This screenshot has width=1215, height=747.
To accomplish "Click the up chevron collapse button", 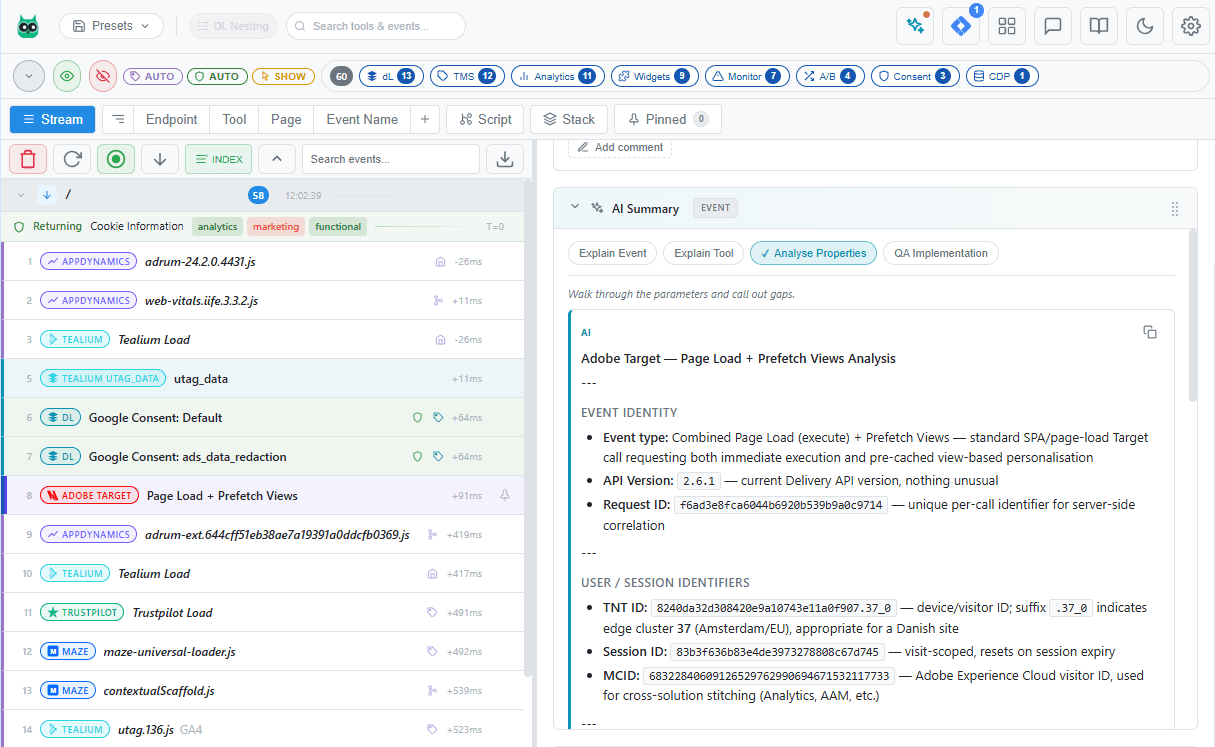I will point(277,159).
